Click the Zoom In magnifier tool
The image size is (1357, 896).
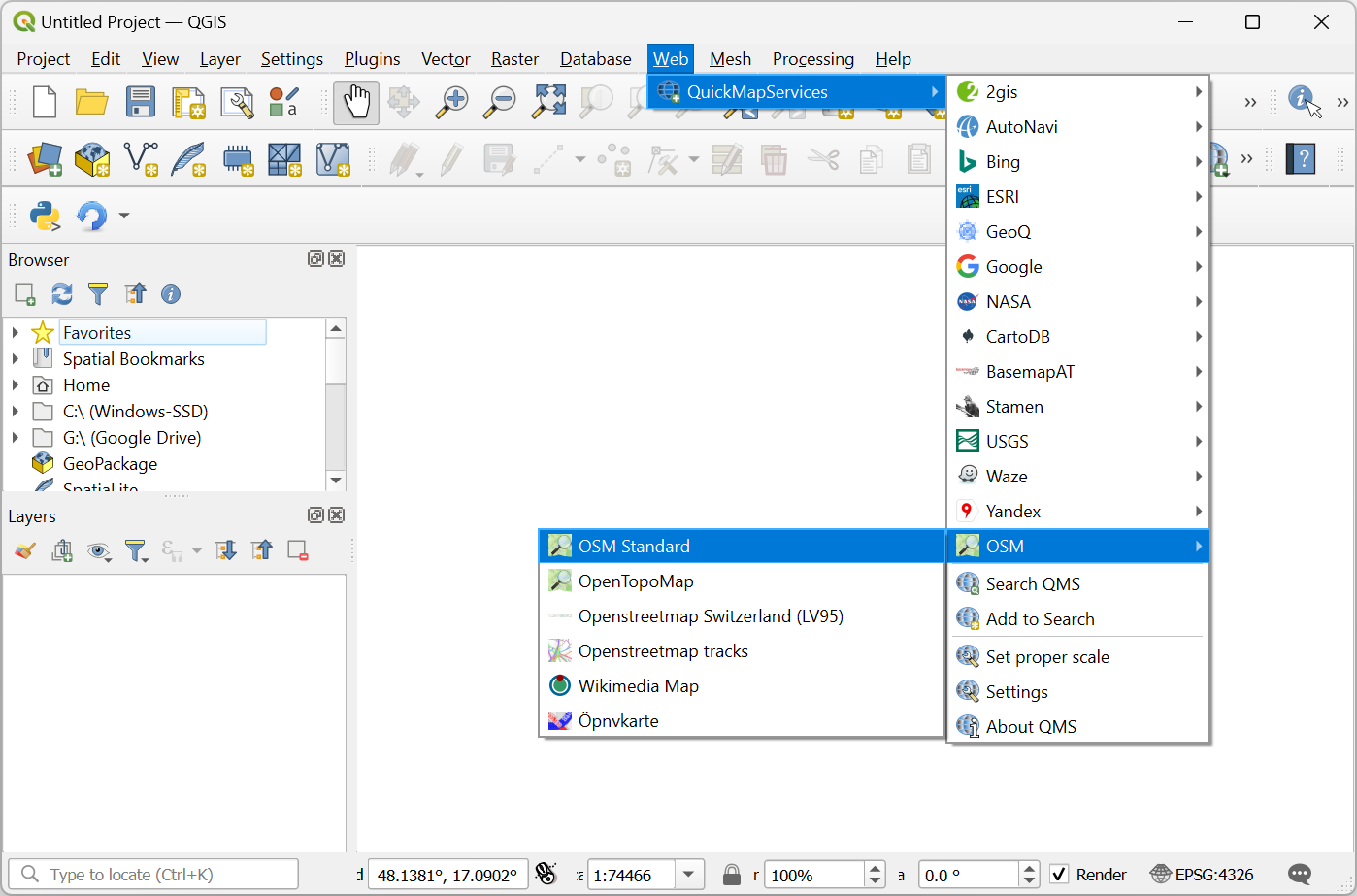[451, 102]
